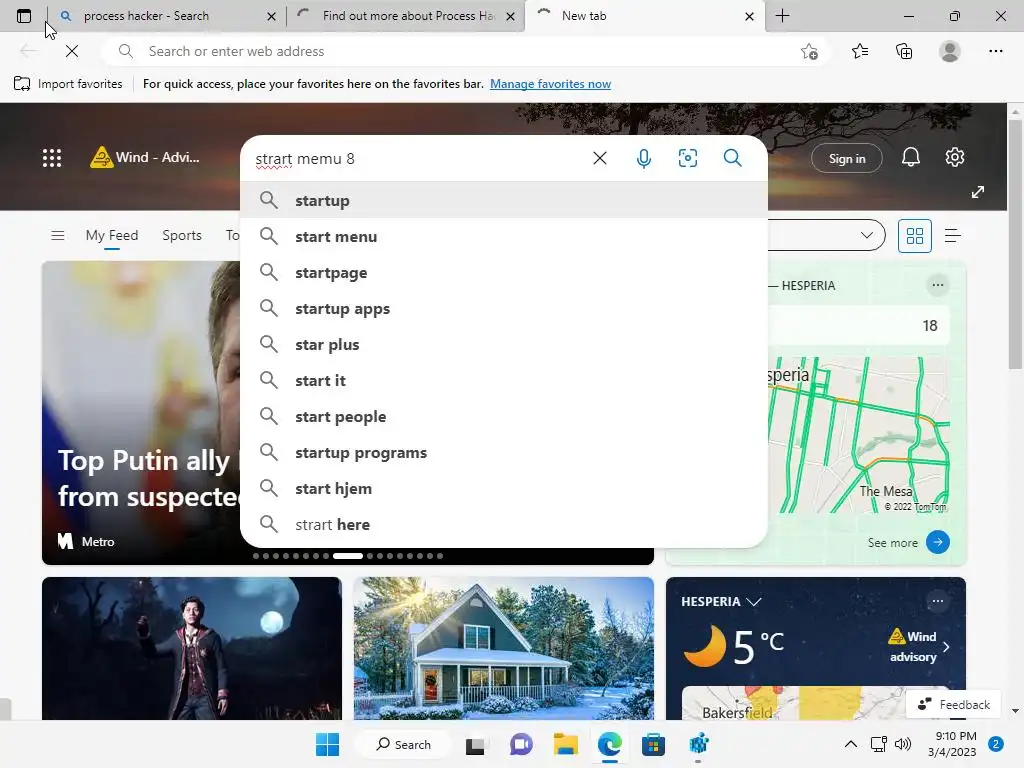The width and height of the screenshot is (1024, 768).
Task: Stop loading the page
Action: tap(72, 51)
